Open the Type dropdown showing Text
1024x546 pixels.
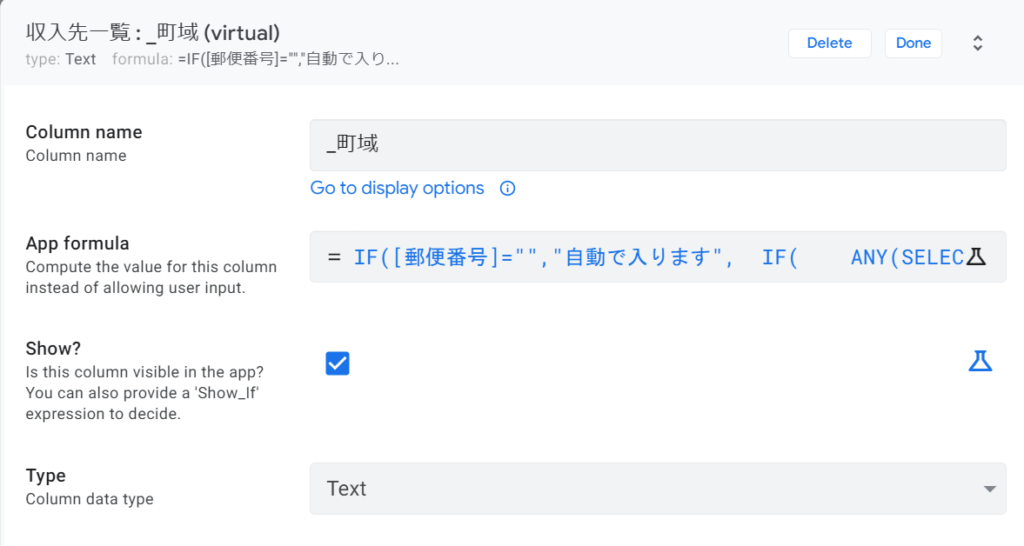tap(657, 488)
